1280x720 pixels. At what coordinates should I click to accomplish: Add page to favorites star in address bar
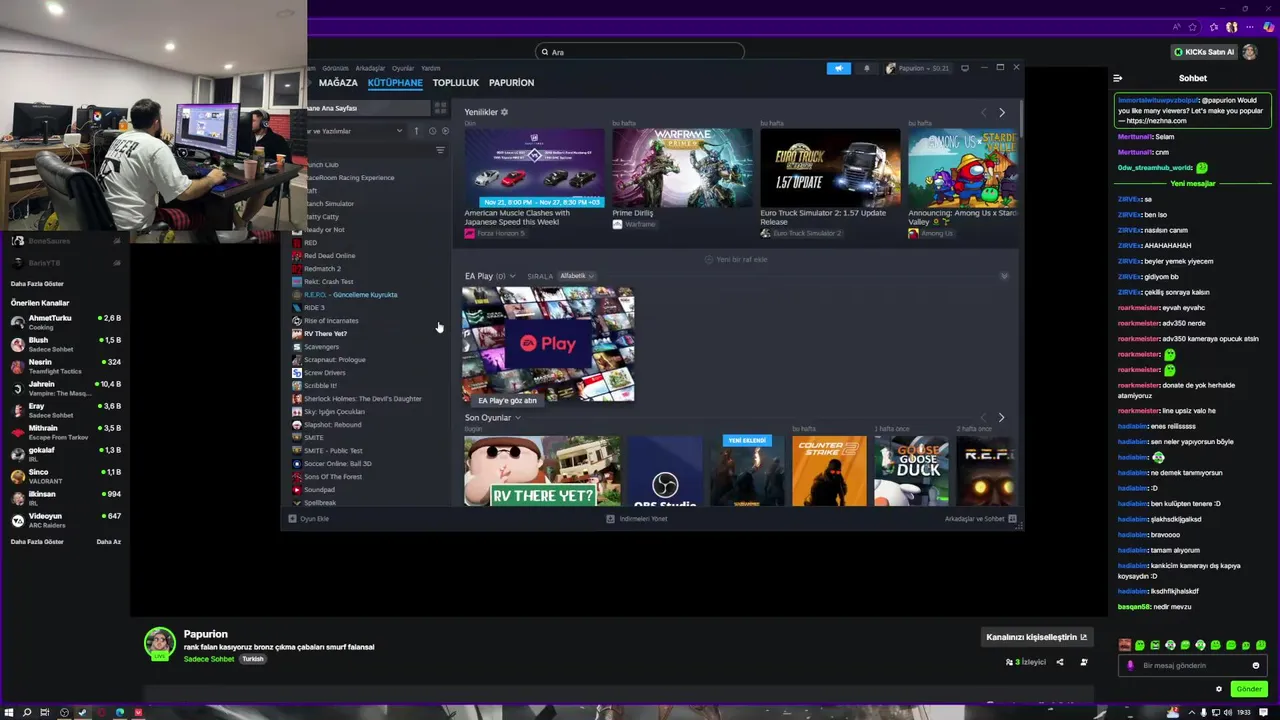pos(1193,27)
